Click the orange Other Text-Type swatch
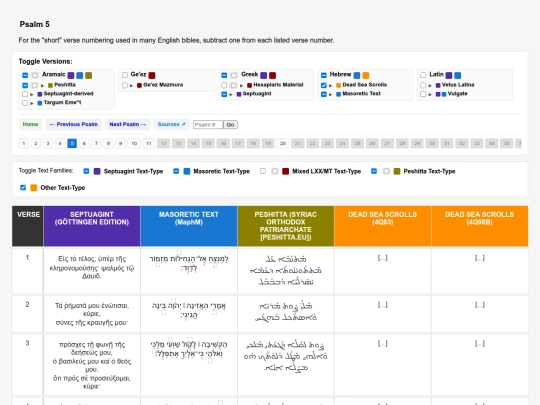 point(34,188)
